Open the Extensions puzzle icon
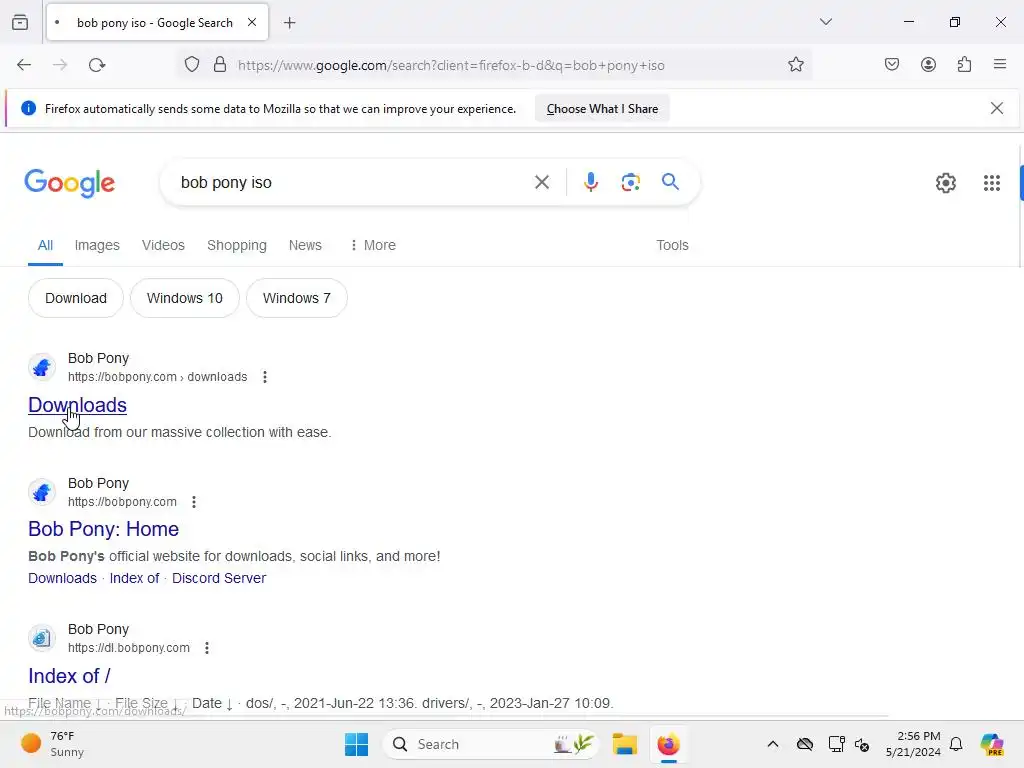This screenshot has height=768, width=1024. (965, 65)
